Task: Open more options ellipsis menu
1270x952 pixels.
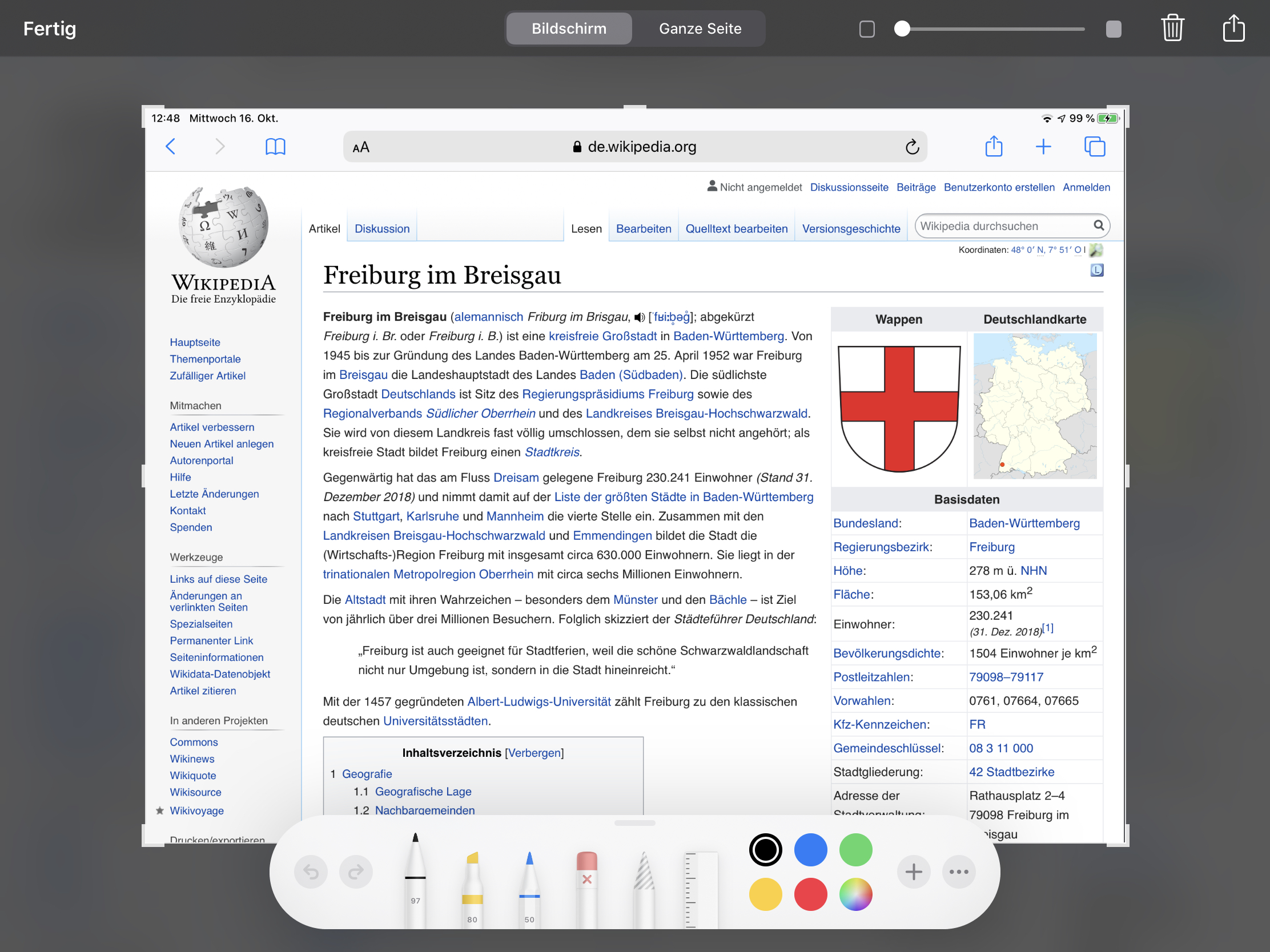Action: (958, 872)
